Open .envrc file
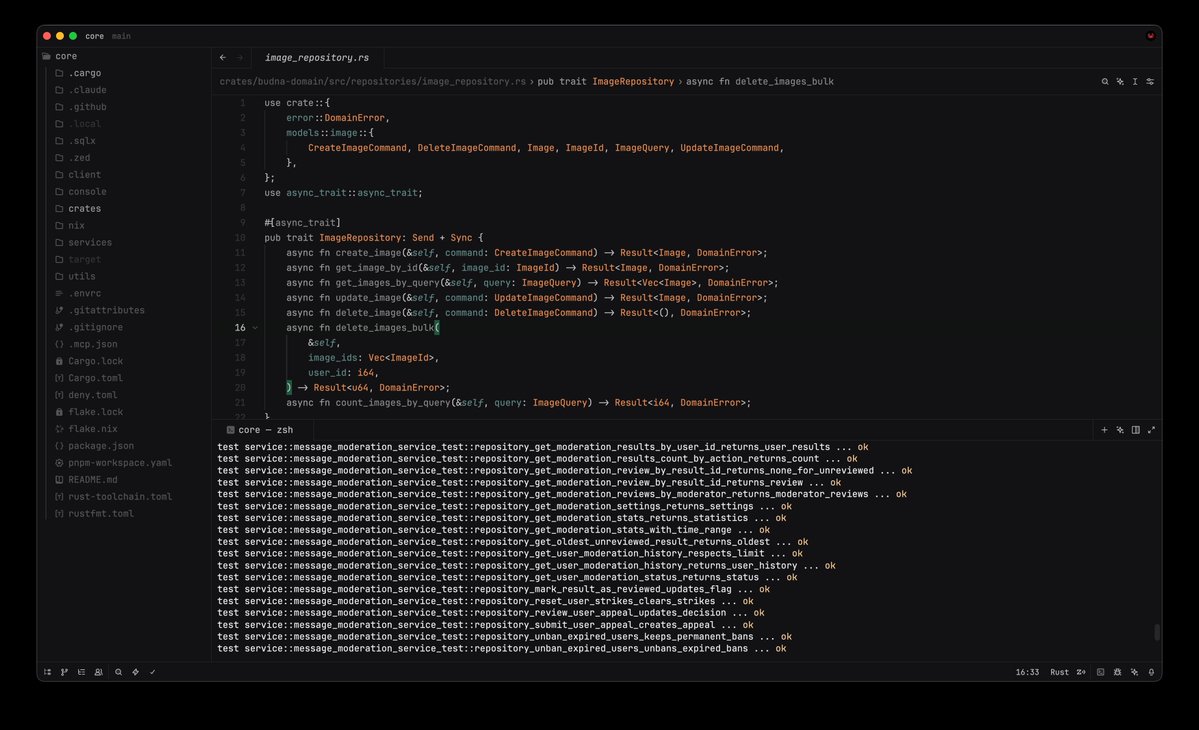Screen dimensions: 1199x730 click(x=84, y=294)
